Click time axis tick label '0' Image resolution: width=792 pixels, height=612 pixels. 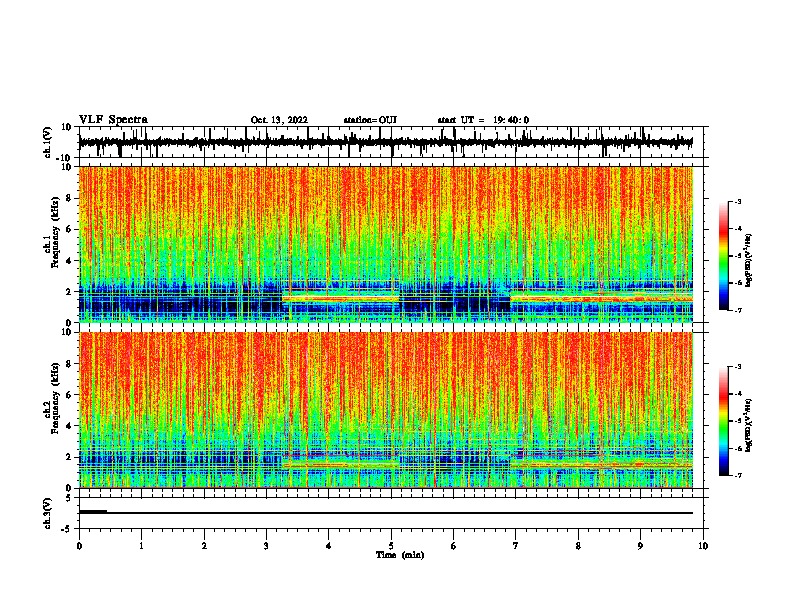(x=79, y=546)
